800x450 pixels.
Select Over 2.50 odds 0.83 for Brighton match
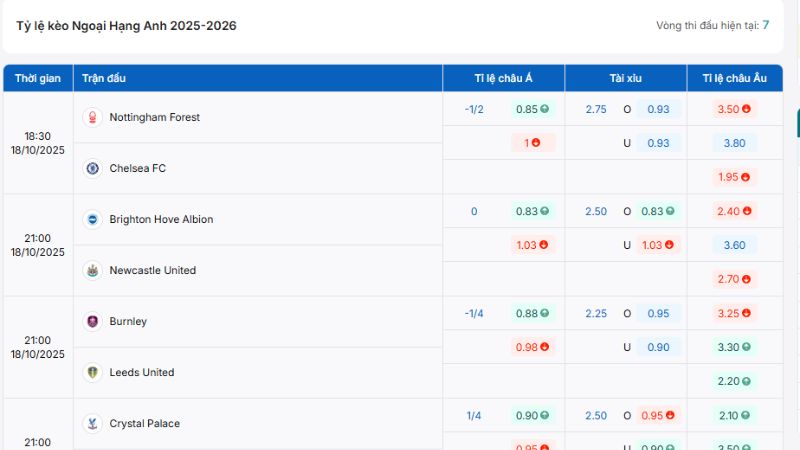coord(657,211)
